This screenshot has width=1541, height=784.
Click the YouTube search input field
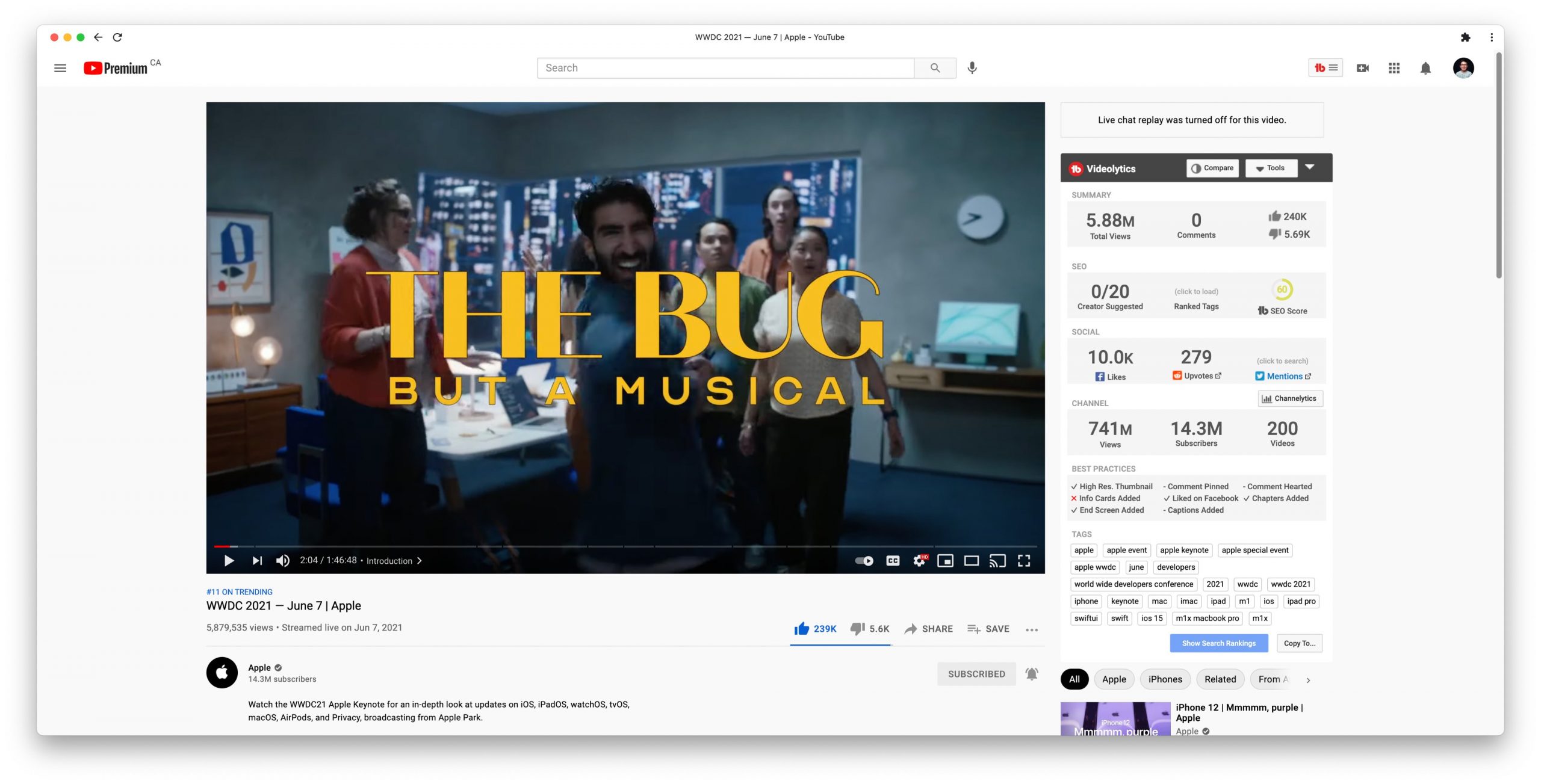pos(725,68)
